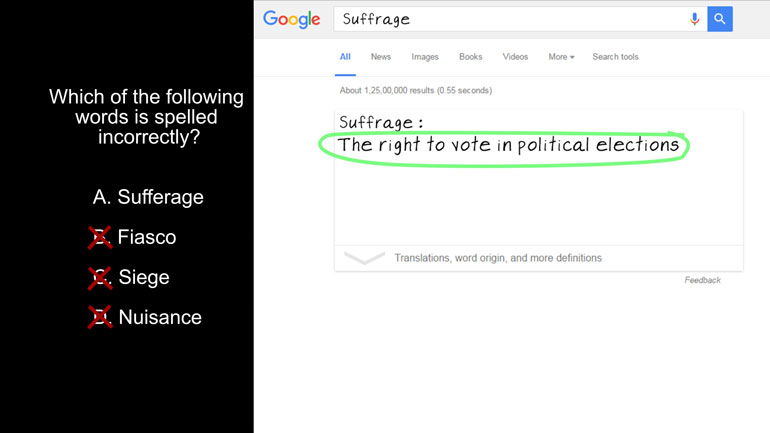The height and width of the screenshot is (433, 770).
Task: Click the red X beside Nuisance
Action: pyautogui.click(x=100, y=317)
